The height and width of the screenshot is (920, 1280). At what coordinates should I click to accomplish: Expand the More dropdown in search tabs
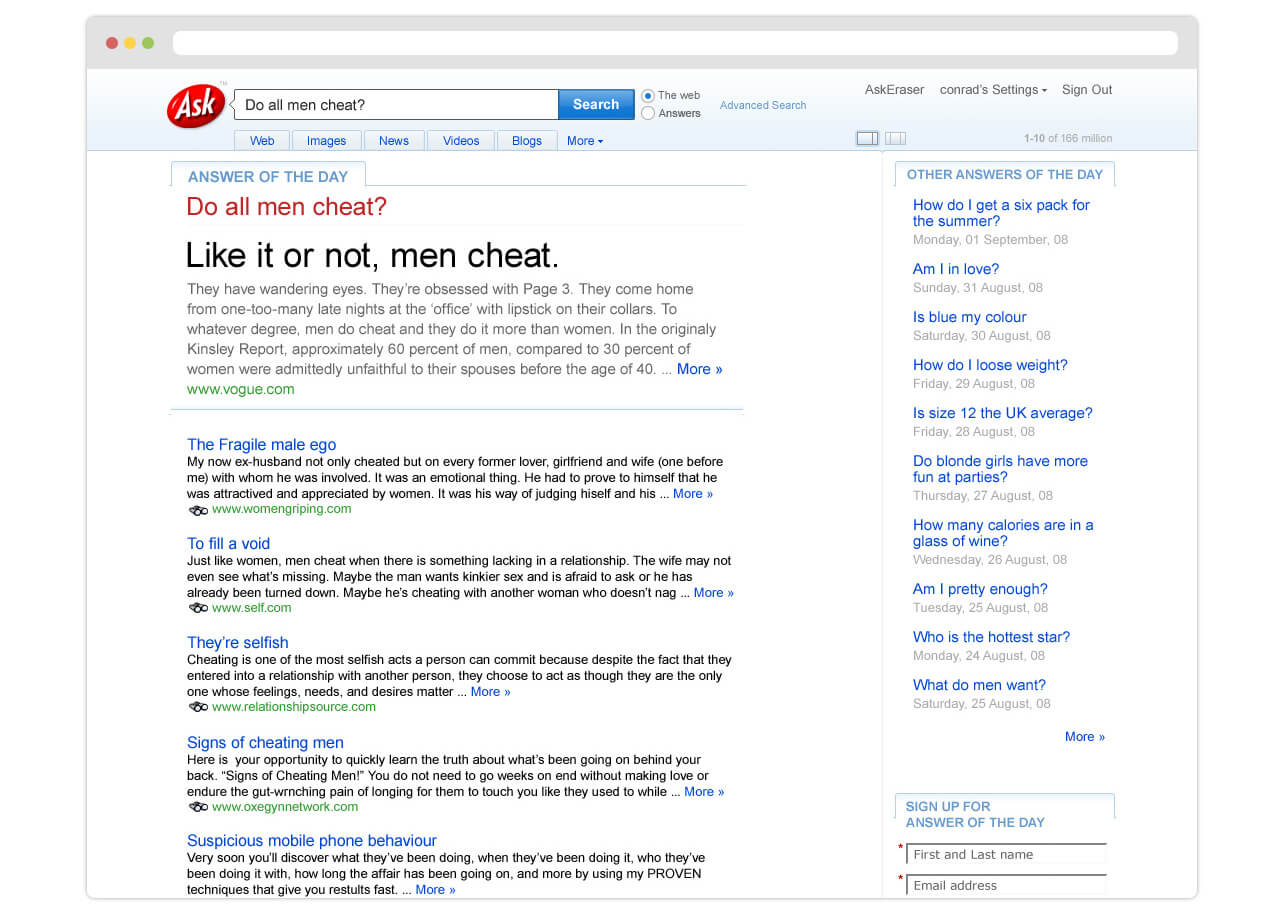tap(585, 141)
